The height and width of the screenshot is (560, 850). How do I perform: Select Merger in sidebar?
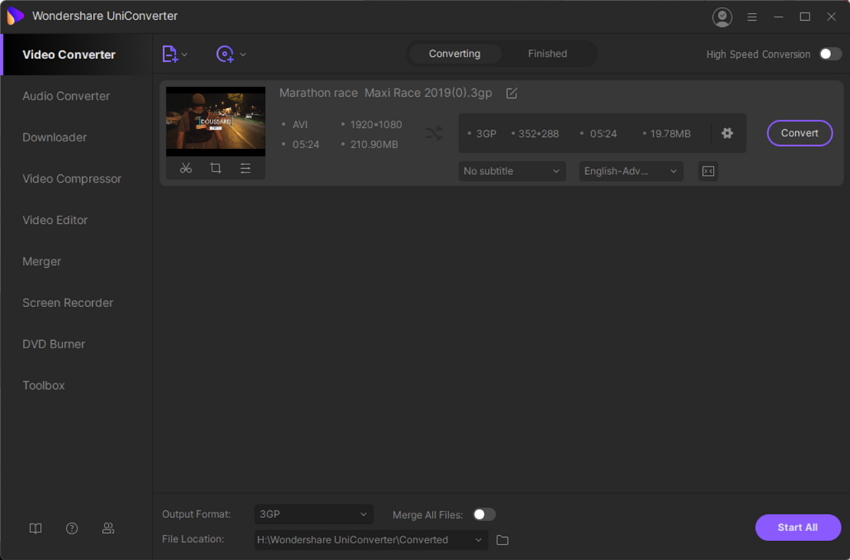pos(41,261)
